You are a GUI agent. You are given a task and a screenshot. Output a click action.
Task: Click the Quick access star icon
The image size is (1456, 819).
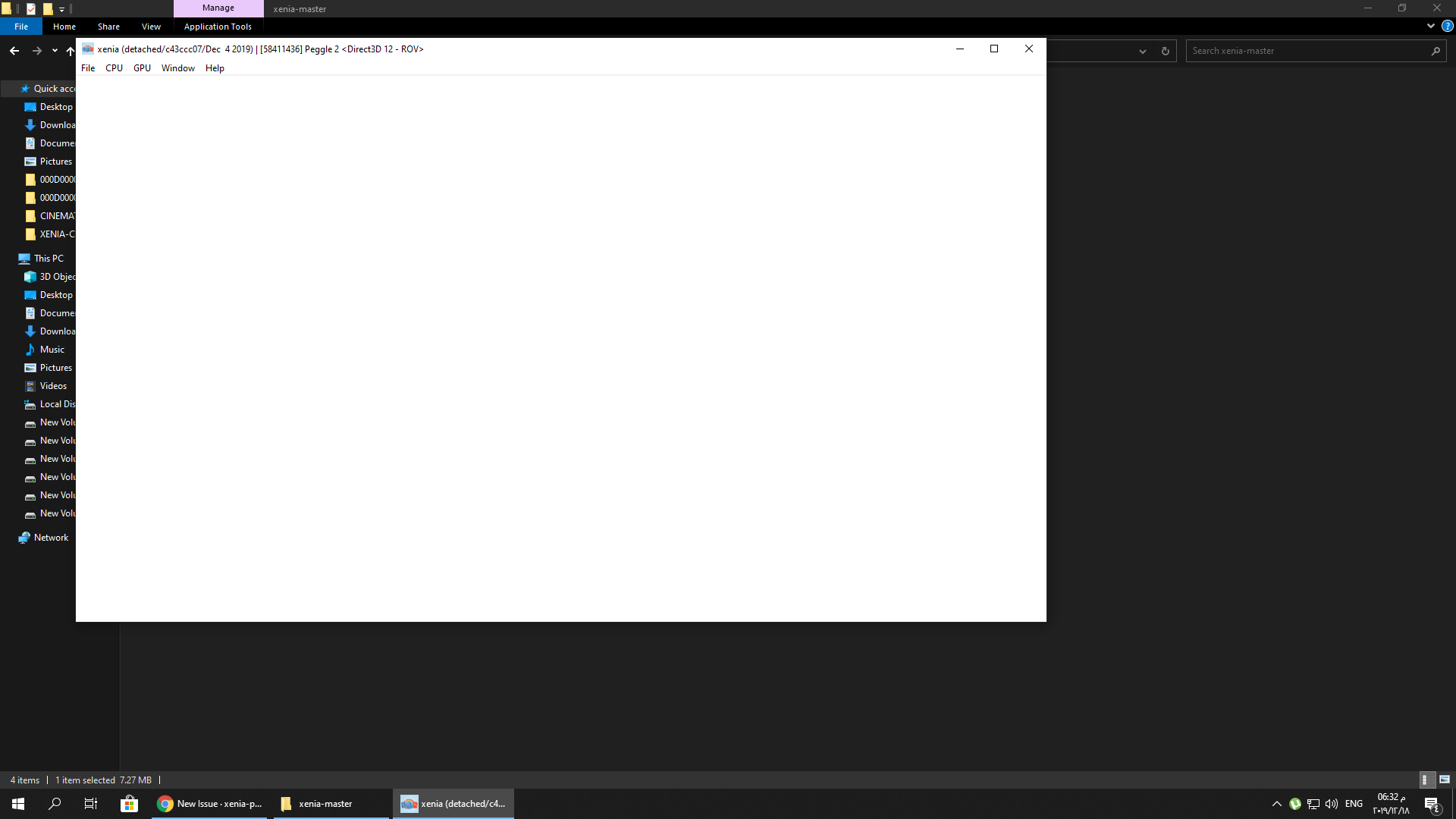coord(24,89)
